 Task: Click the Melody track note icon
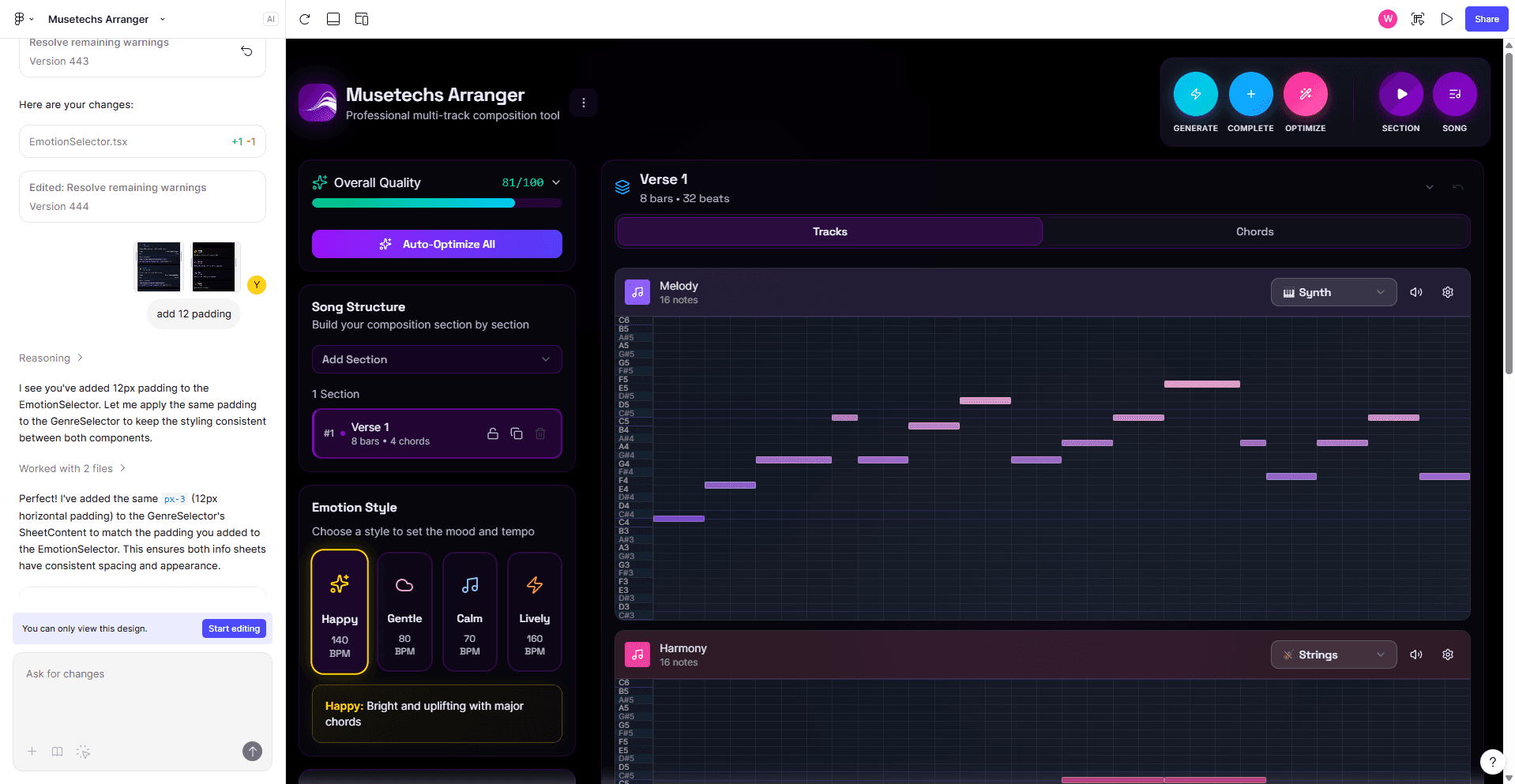coord(637,292)
